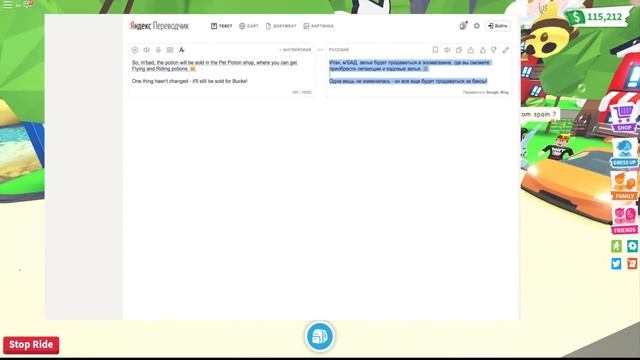The height and width of the screenshot is (360, 640).
Task: Click inside the English source text
Action: point(215,72)
